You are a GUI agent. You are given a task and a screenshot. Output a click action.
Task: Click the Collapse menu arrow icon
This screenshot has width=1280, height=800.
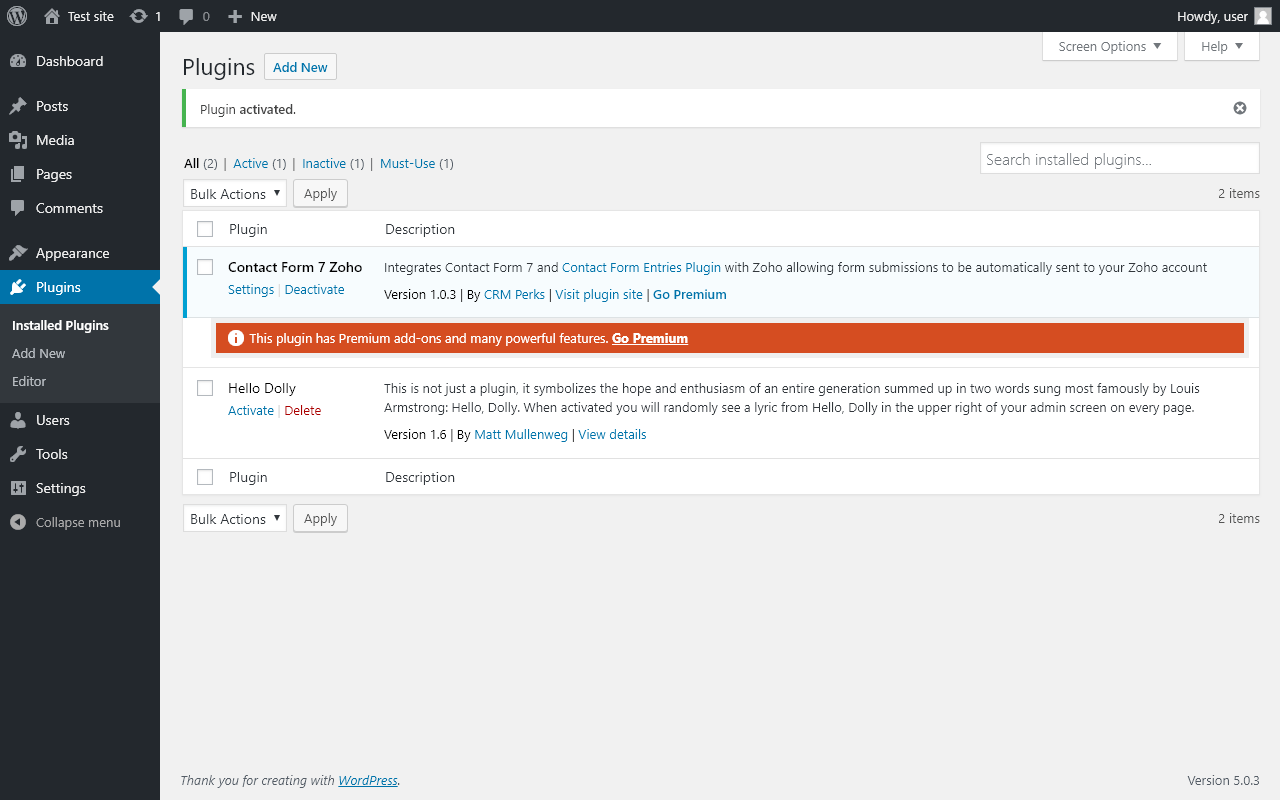tap(18, 522)
